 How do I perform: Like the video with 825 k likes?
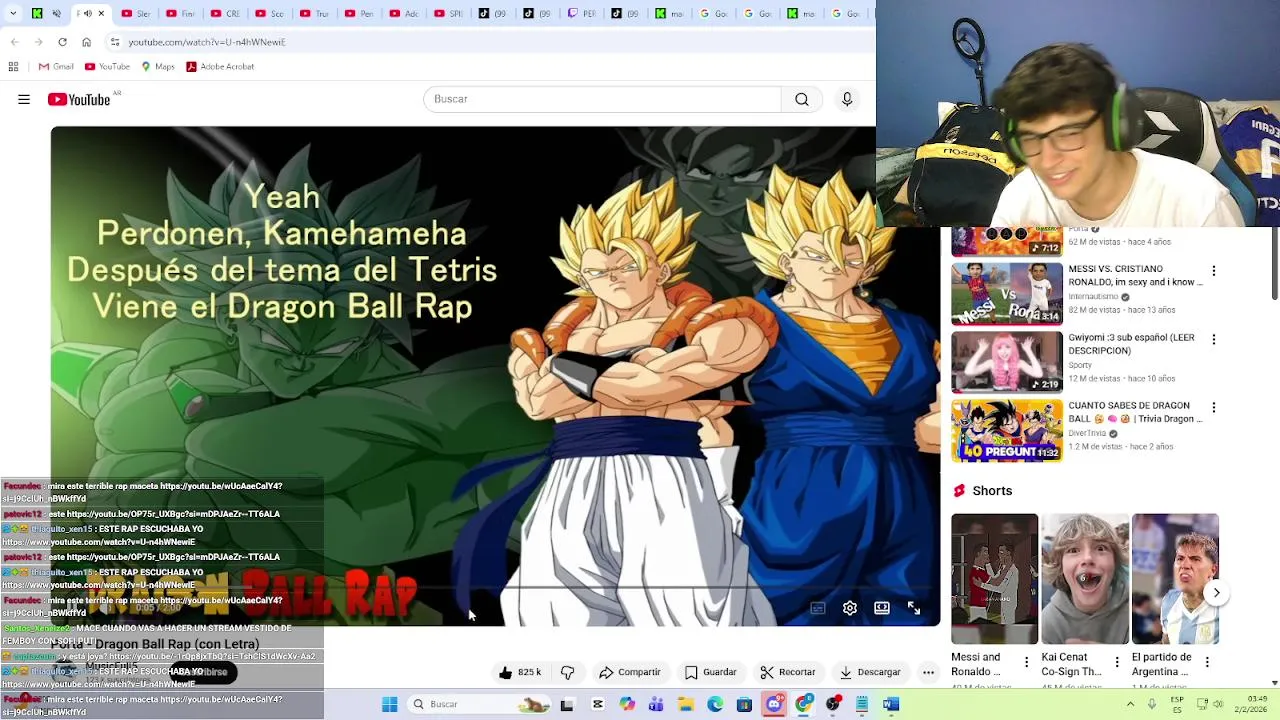tap(520, 672)
